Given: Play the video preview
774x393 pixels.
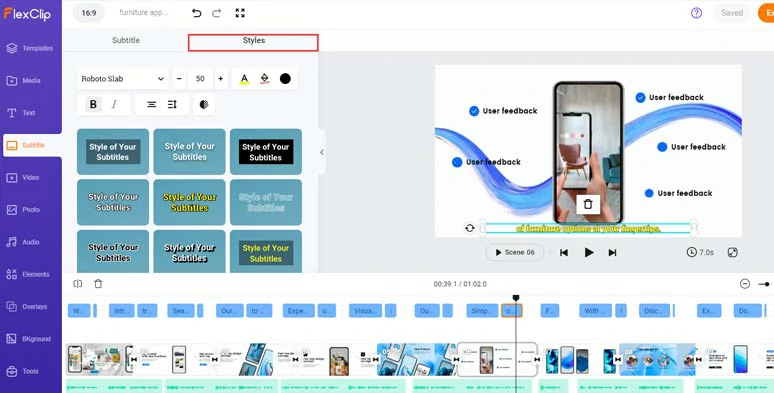Looking at the screenshot, I should pyautogui.click(x=588, y=252).
